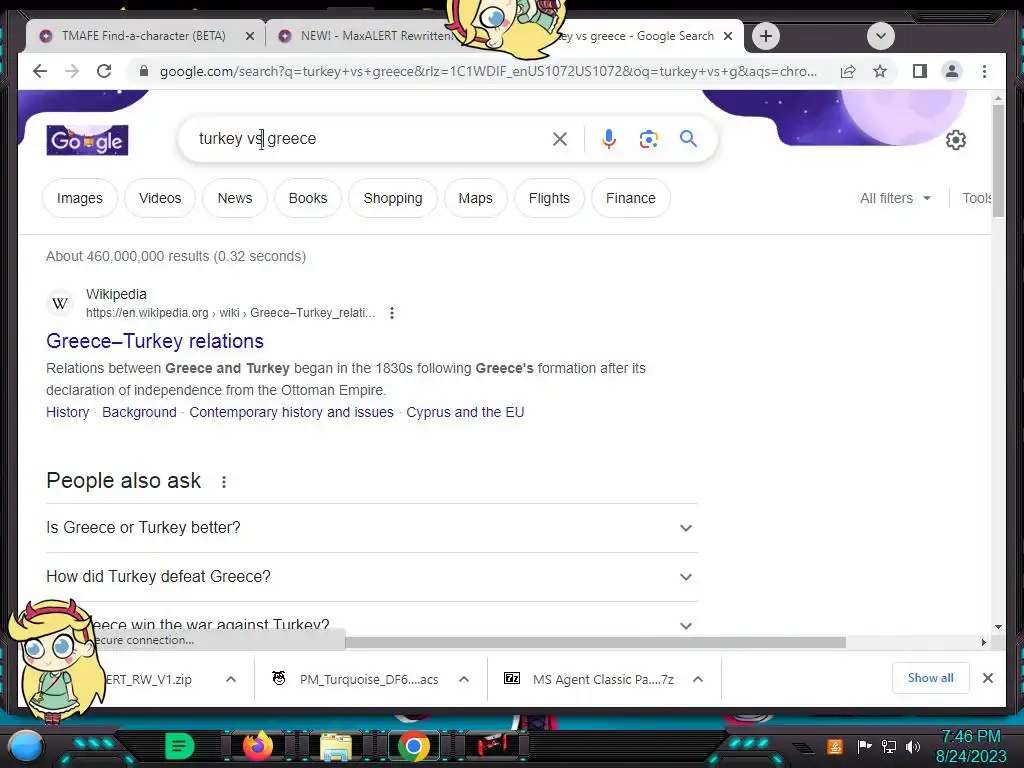Click the Google Doodle logo
The width and height of the screenshot is (1024, 768).
click(x=88, y=140)
